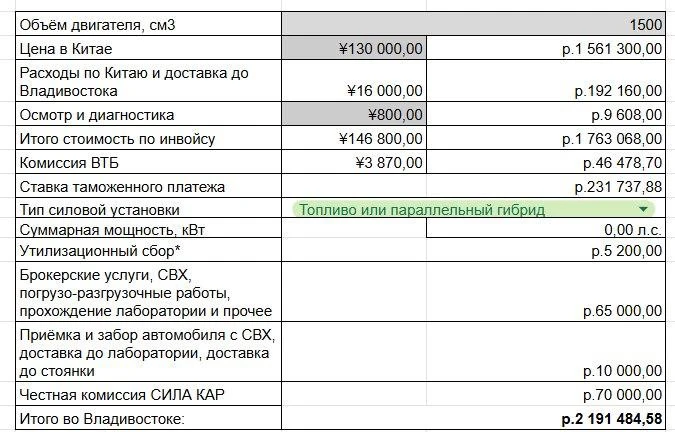Image resolution: width=675 pixels, height=432 pixels.
Task: Click the total р.2 191 484,58 cell
Action: pyautogui.click(x=474, y=418)
